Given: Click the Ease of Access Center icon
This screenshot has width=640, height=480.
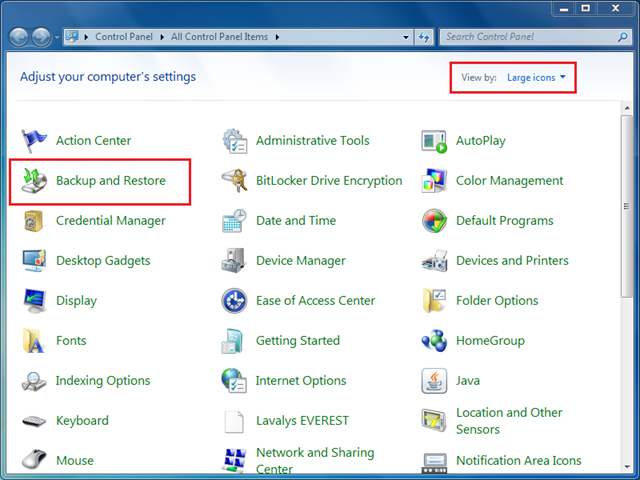Looking at the screenshot, I should (234, 301).
